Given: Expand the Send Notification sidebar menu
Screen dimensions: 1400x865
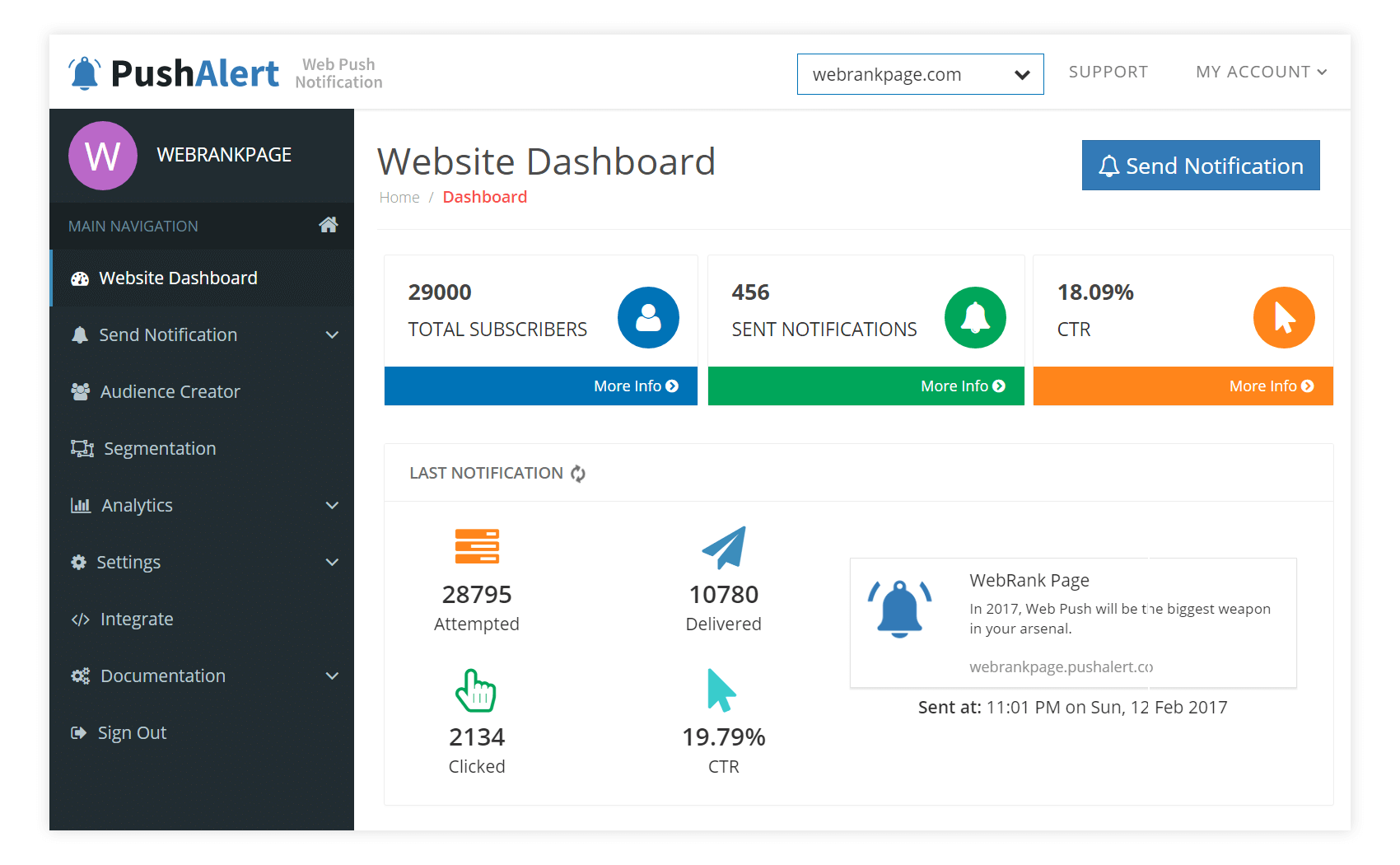Looking at the screenshot, I should pyautogui.click(x=333, y=334).
